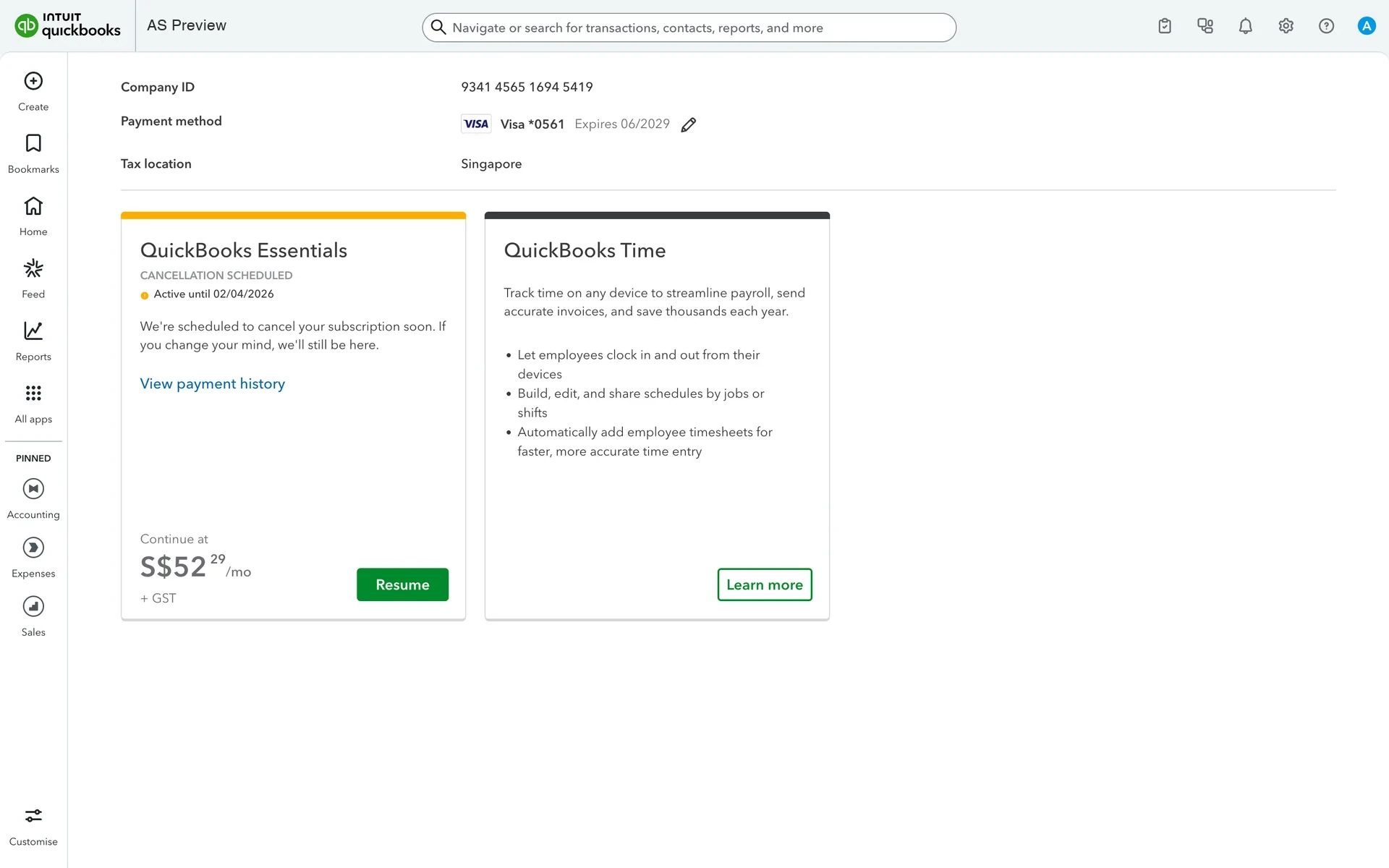Click the Visa card logo
Image resolution: width=1389 pixels, height=868 pixels.
tap(476, 124)
